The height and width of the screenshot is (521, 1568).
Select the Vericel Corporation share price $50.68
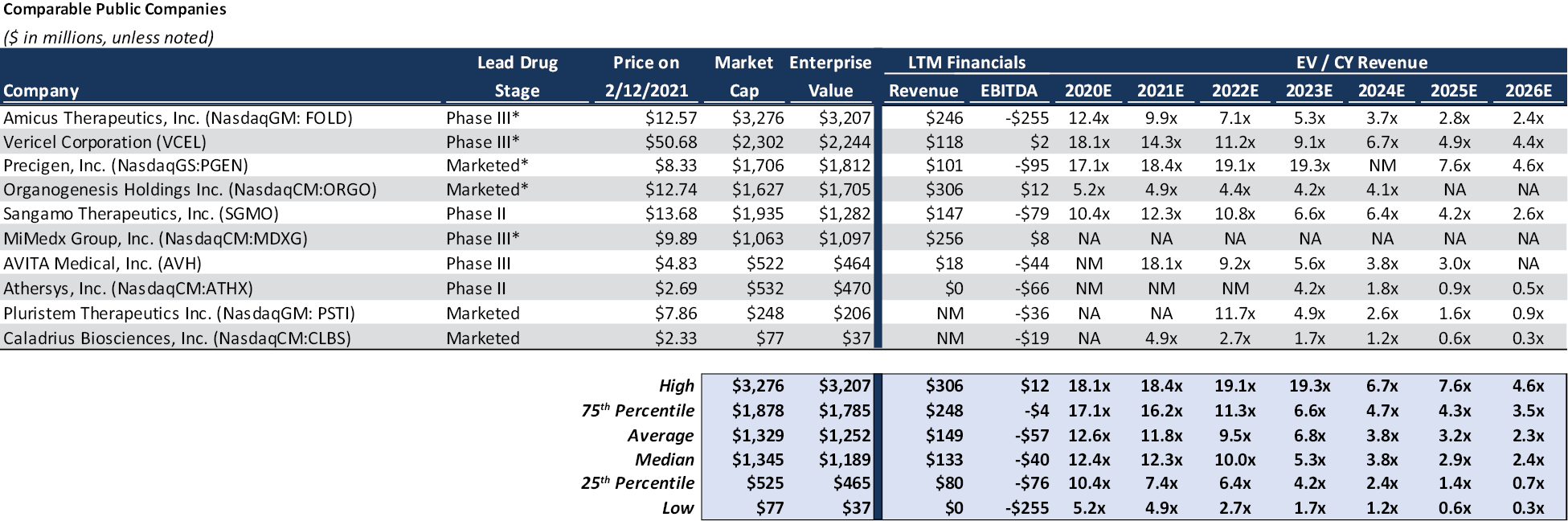[670, 142]
